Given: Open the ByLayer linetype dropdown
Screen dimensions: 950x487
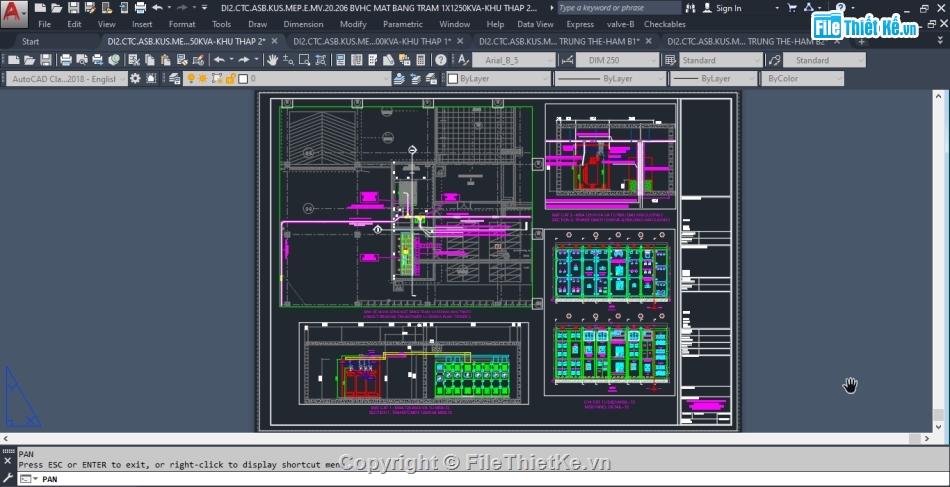Looking at the screenshot, I should 610,79.
